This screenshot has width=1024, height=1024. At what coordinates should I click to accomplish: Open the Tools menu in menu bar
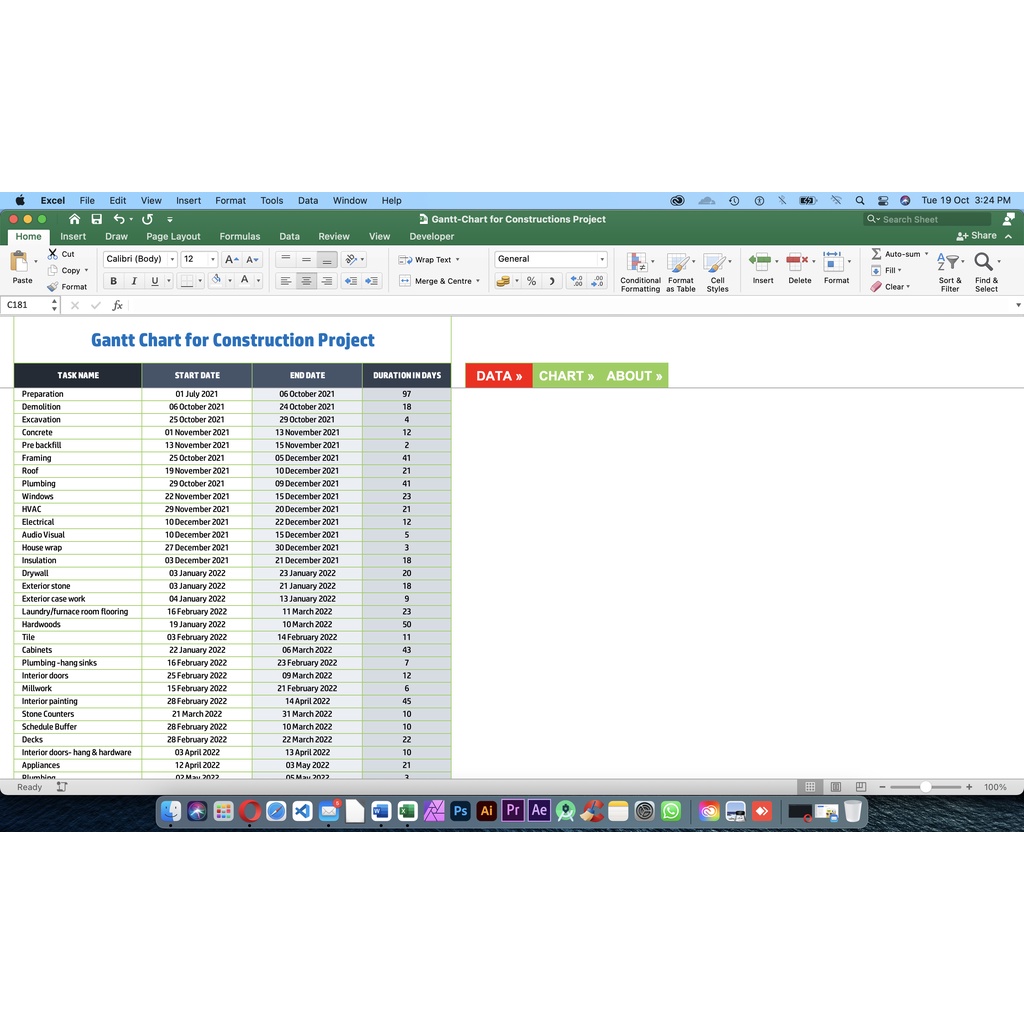pyautogui.click(x=272, y=200)
